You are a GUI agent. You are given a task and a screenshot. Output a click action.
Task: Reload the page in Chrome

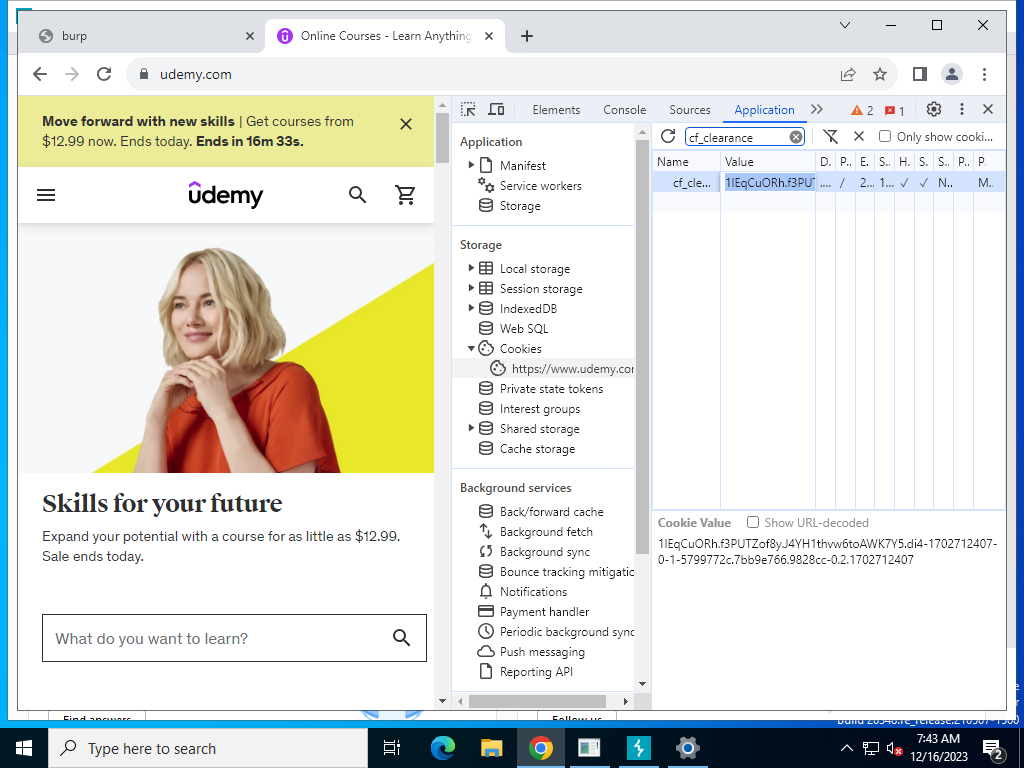pyautogui.click(x=104, y=74)
